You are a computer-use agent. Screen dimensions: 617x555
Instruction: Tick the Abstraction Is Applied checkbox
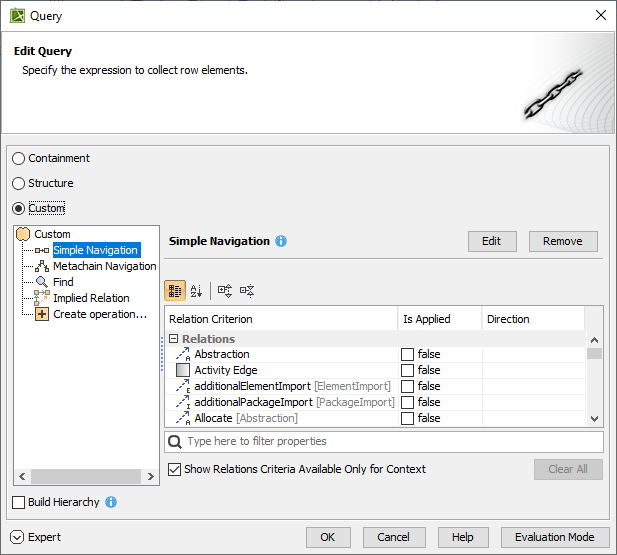pyautogui.click(x=407, y=354)
